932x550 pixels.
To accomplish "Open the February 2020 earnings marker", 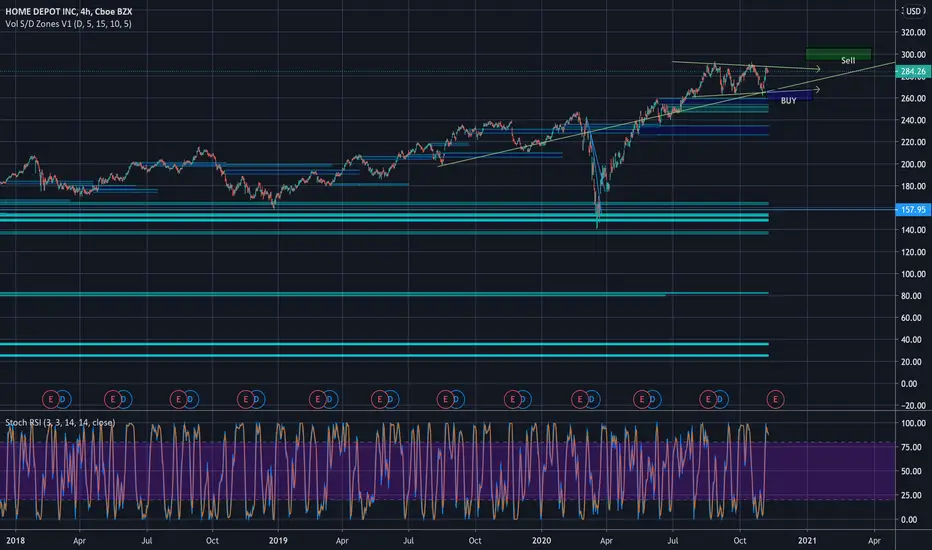I will [x=579, y=399].
